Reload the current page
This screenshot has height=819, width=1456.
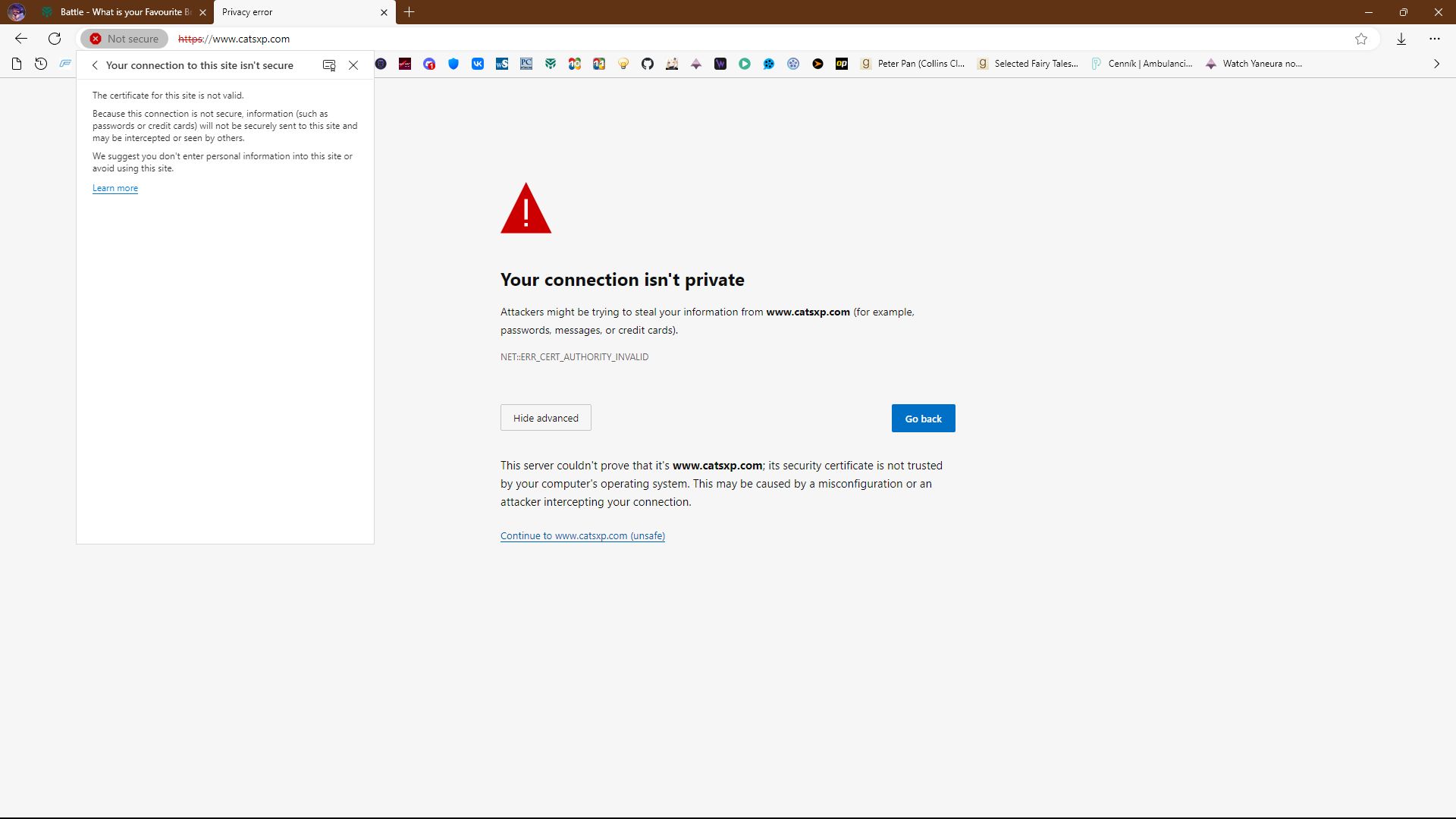(x=55, y=39)
